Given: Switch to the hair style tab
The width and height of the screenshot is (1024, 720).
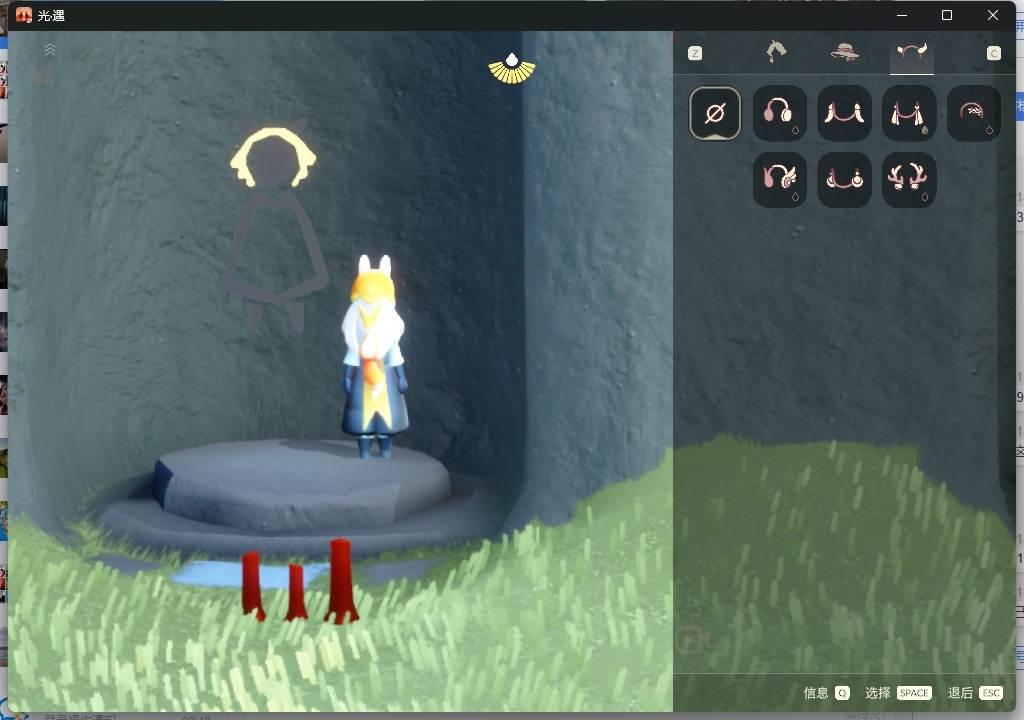Looking at the screenshot, I should coord(776,52).
